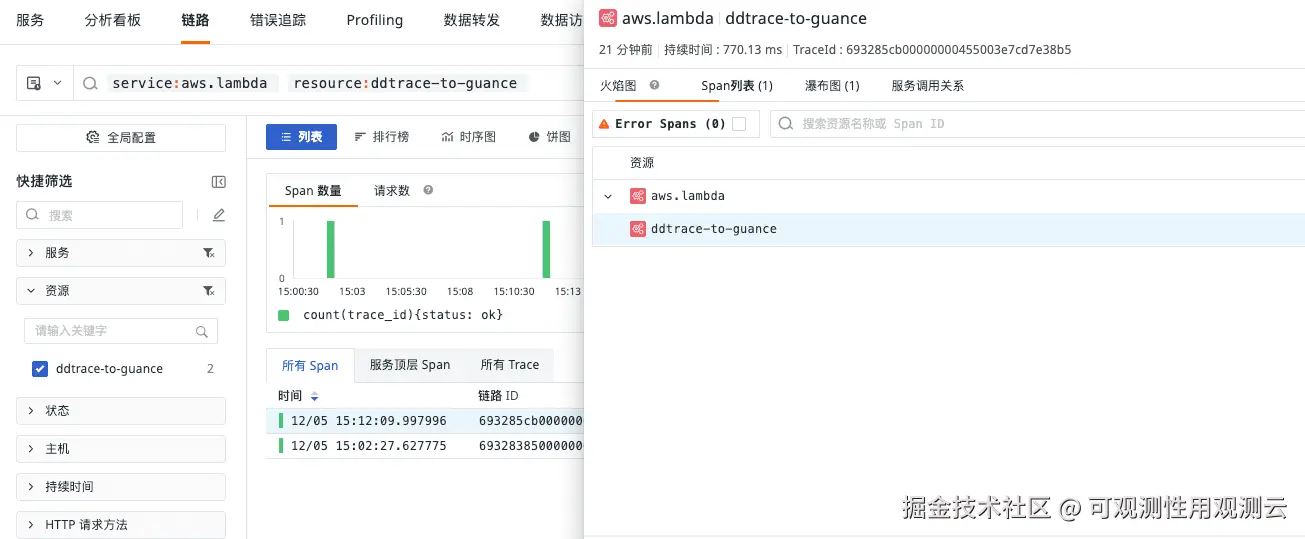Open the 服务调用关系 tab
1305x539 pixels.
click(928, 86)
